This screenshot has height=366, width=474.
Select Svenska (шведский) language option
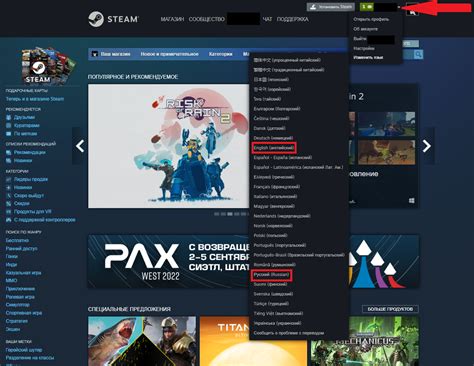coord(273,294)
